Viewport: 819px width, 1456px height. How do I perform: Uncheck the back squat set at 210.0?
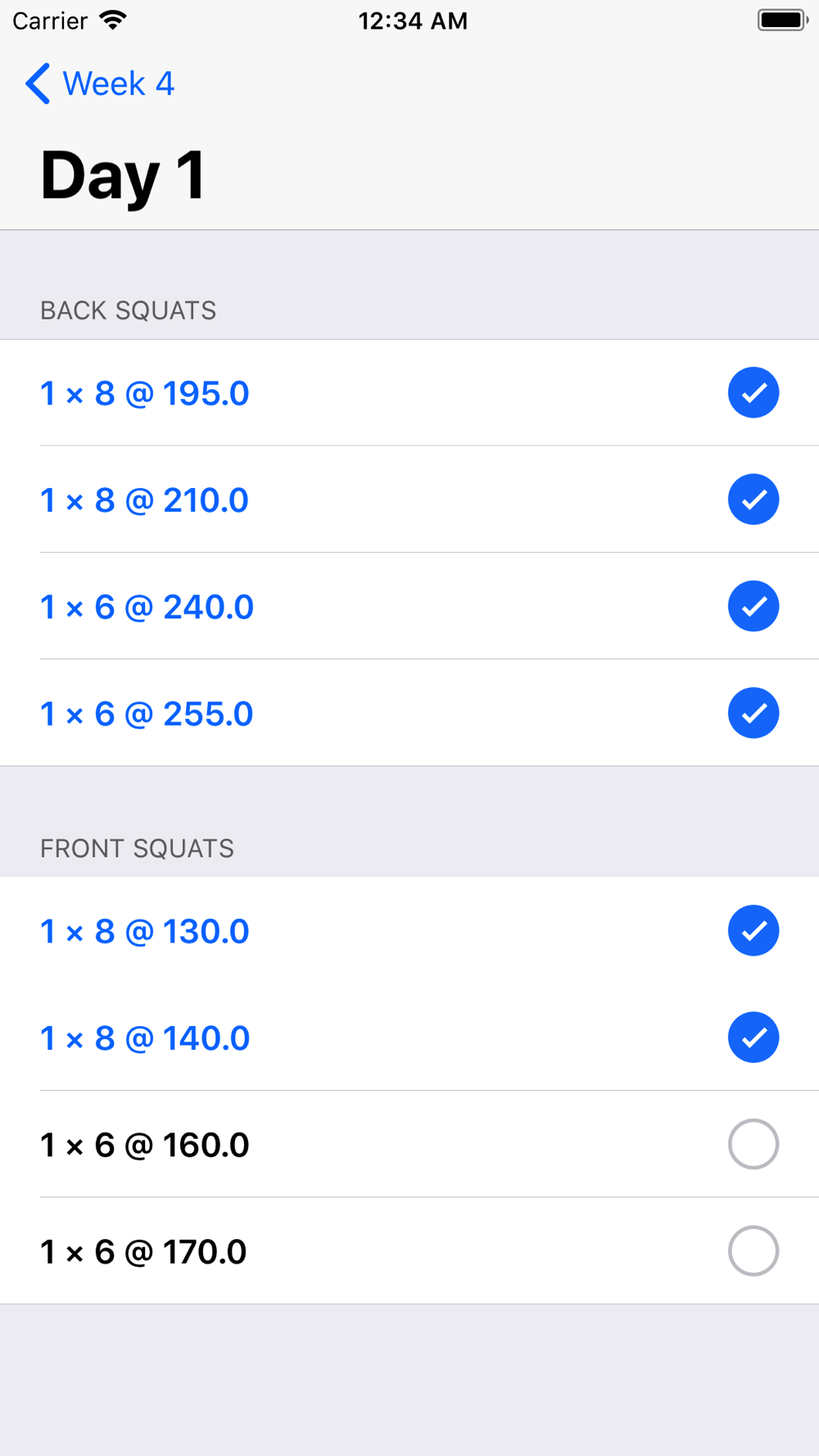[753, 500]
